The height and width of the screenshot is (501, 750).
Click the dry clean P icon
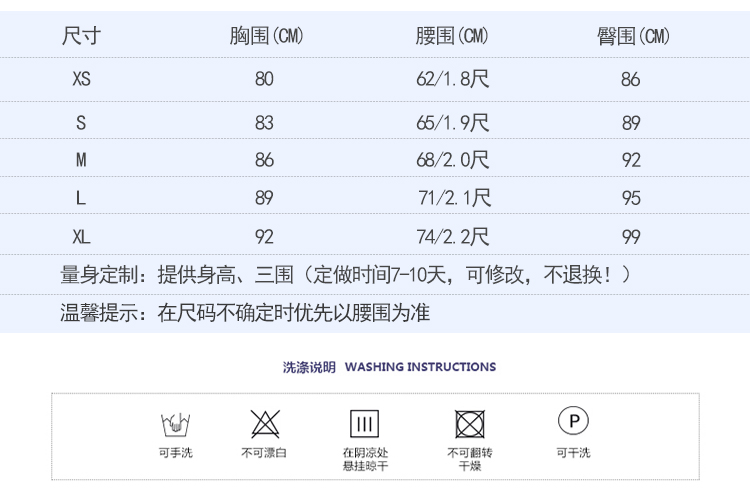tap(573, 421)
